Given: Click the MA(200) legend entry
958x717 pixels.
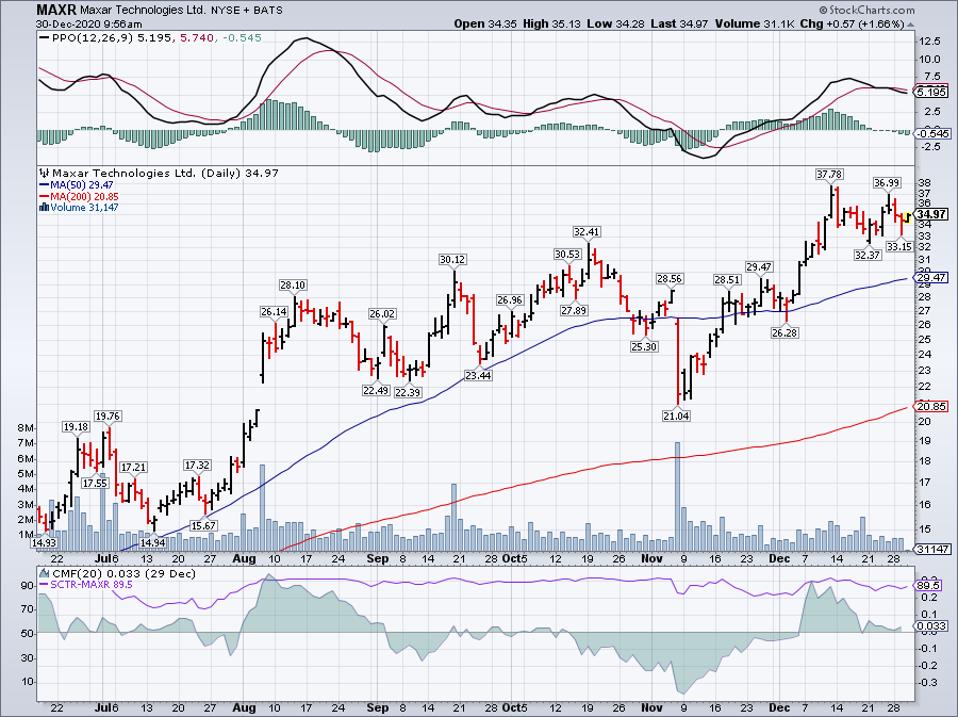Looking at the screenshot, I should pyautogui.click(x=84, y=196).
